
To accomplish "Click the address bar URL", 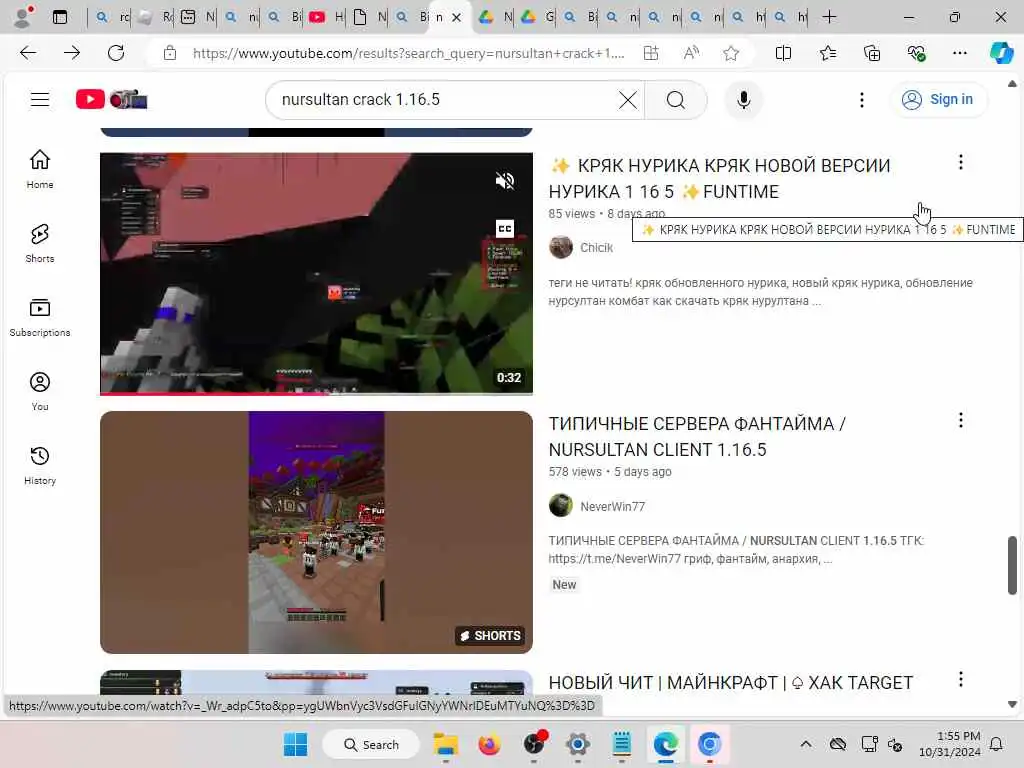I will 408,53.
